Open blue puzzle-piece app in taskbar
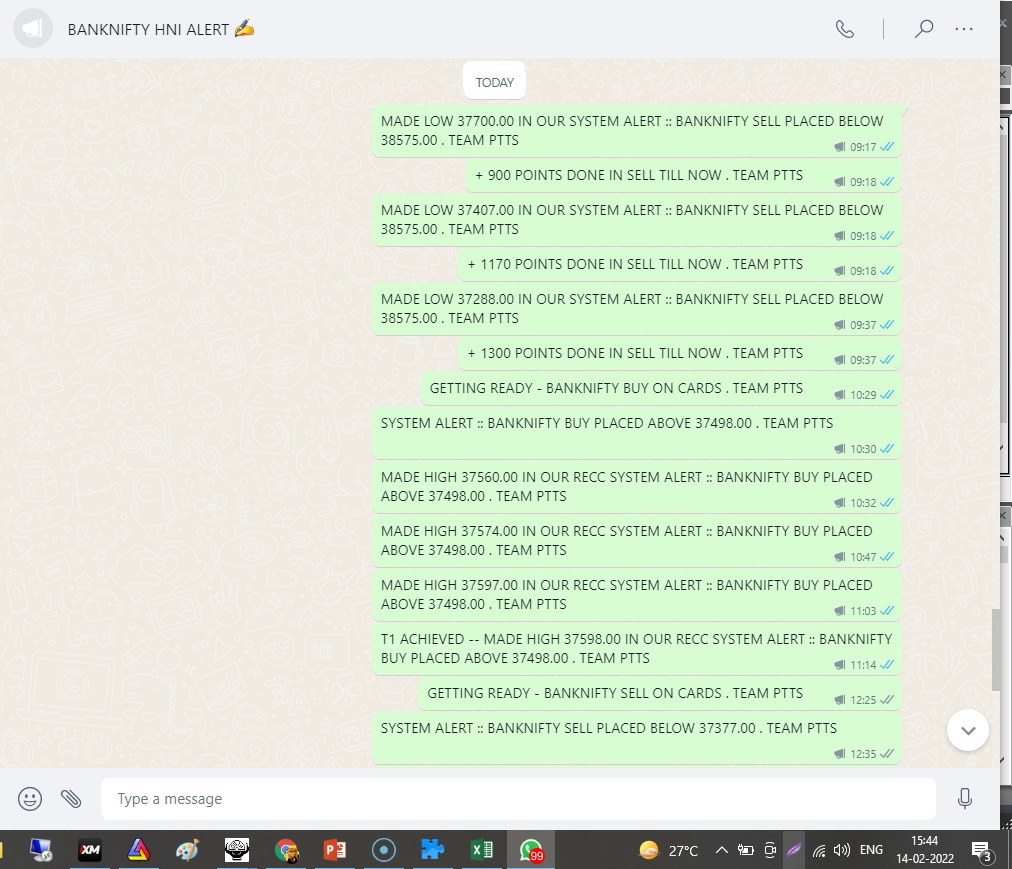The width and height of the screenshot is (1012, 869). [433, 850]
